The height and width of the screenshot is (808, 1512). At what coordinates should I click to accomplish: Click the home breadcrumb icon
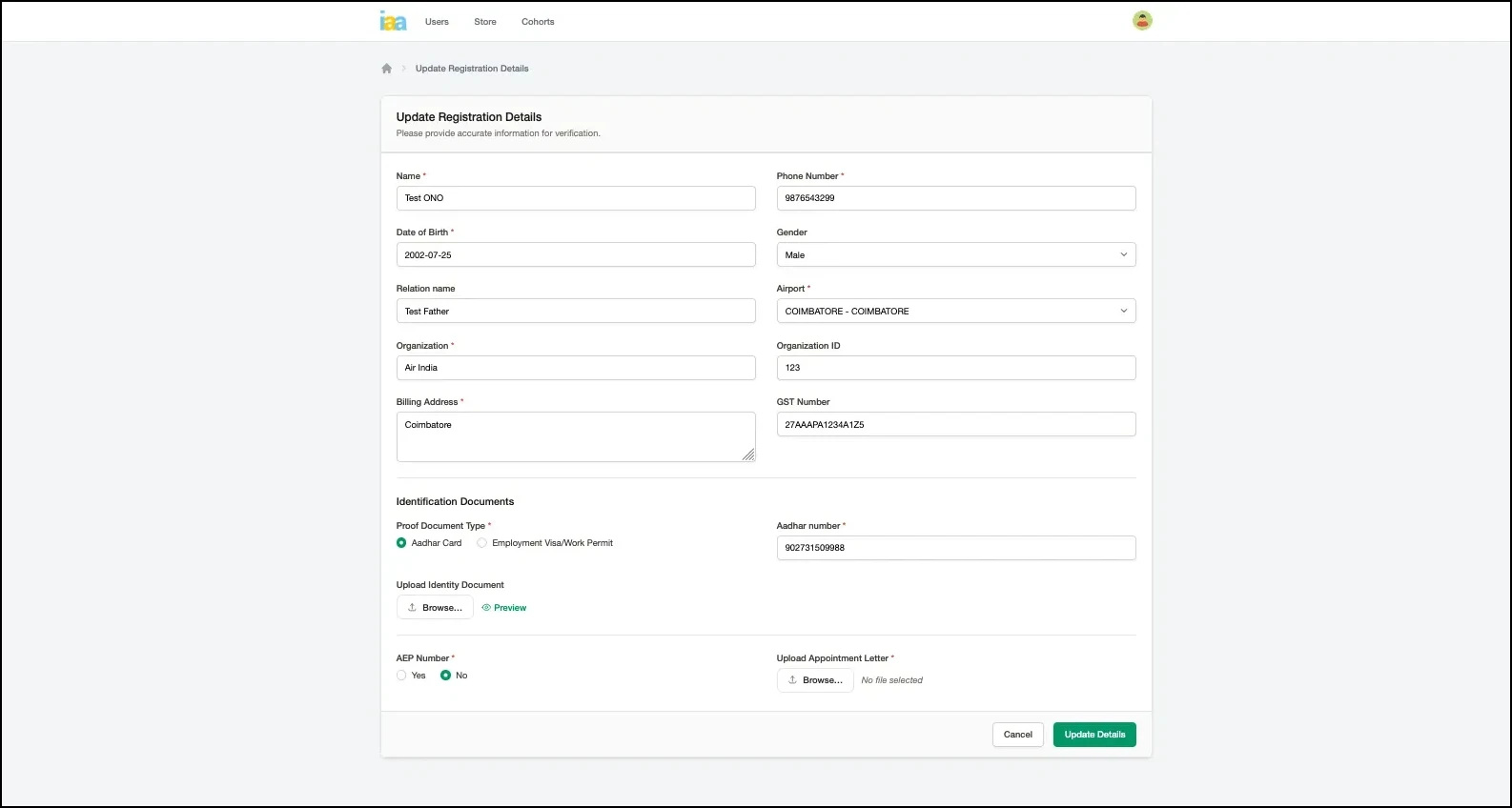click(387, 69)
